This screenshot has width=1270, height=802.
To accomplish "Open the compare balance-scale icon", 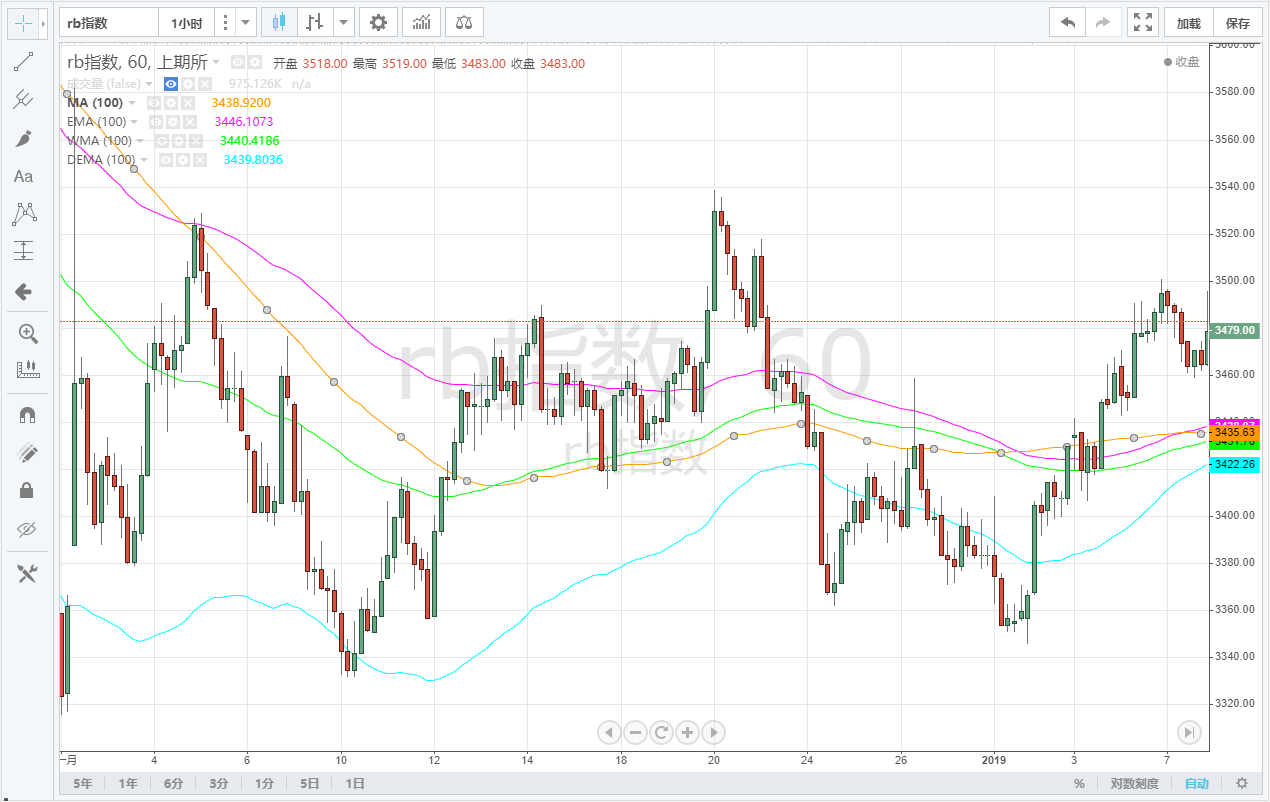I will tap(464, 22).
